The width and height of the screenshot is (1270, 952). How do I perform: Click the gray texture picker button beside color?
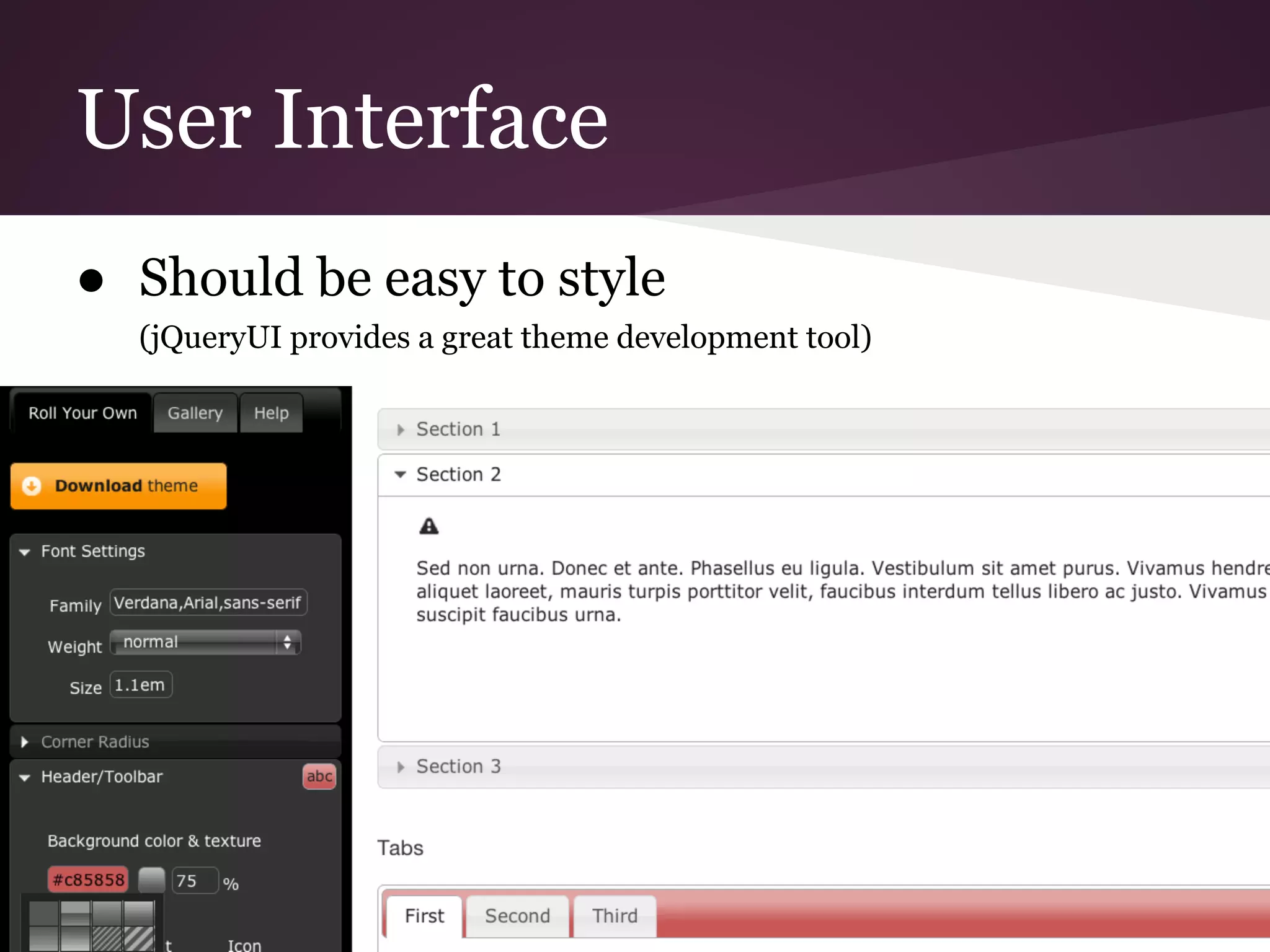point(151,880)
